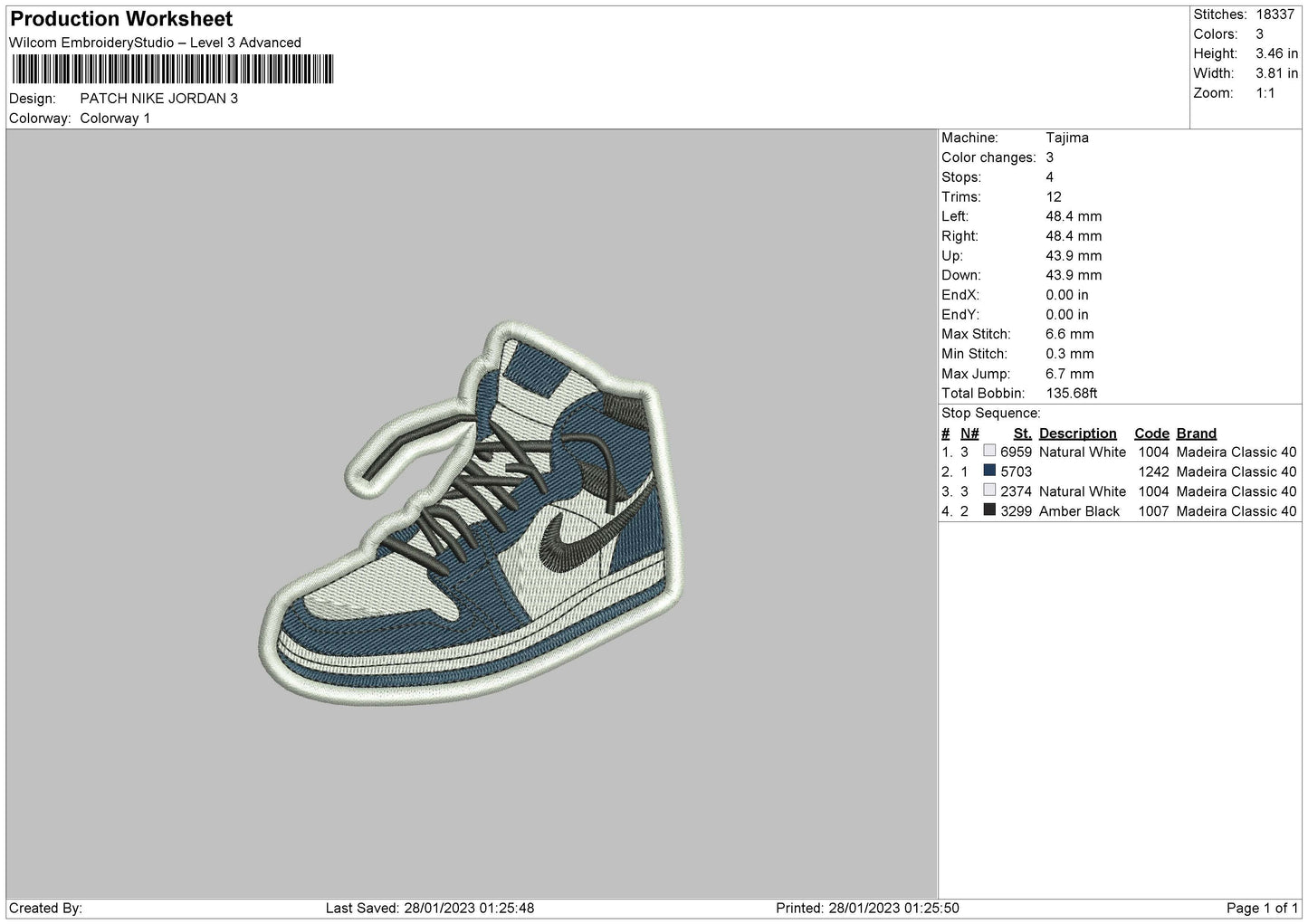The height and width of the screenshot is (924, 1308).
Task: Click the Amber Black swatch in row 4
Action: click(989, 510)
